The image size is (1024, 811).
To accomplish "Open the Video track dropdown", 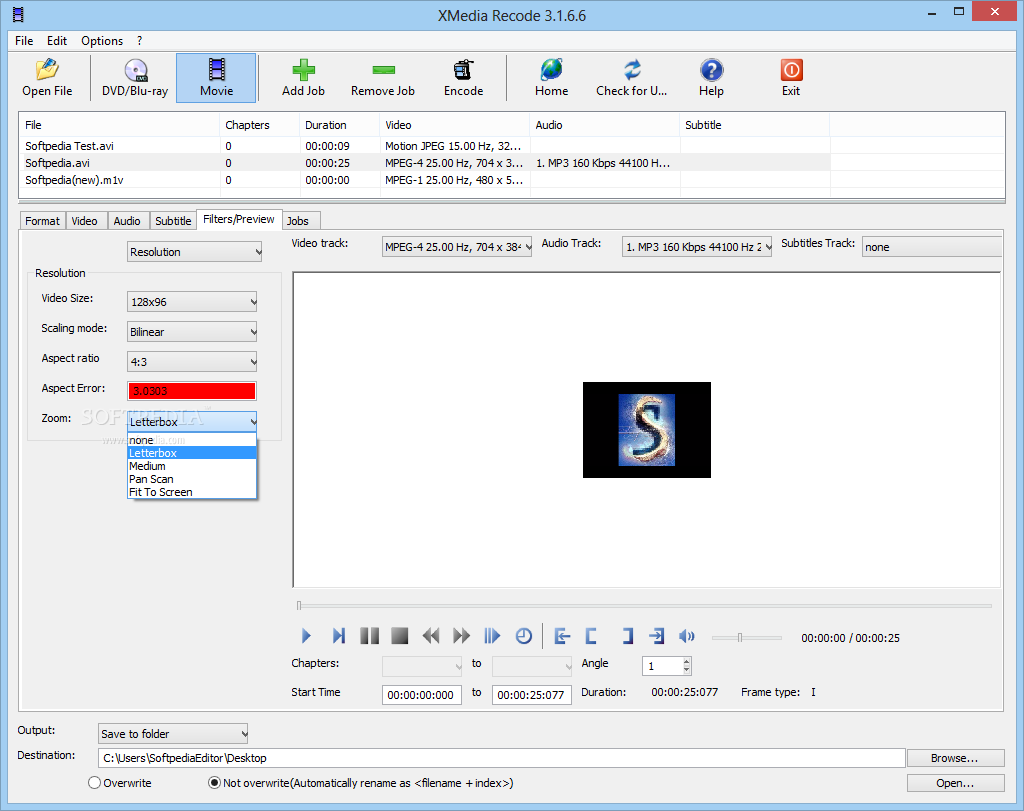I will 457,247.
